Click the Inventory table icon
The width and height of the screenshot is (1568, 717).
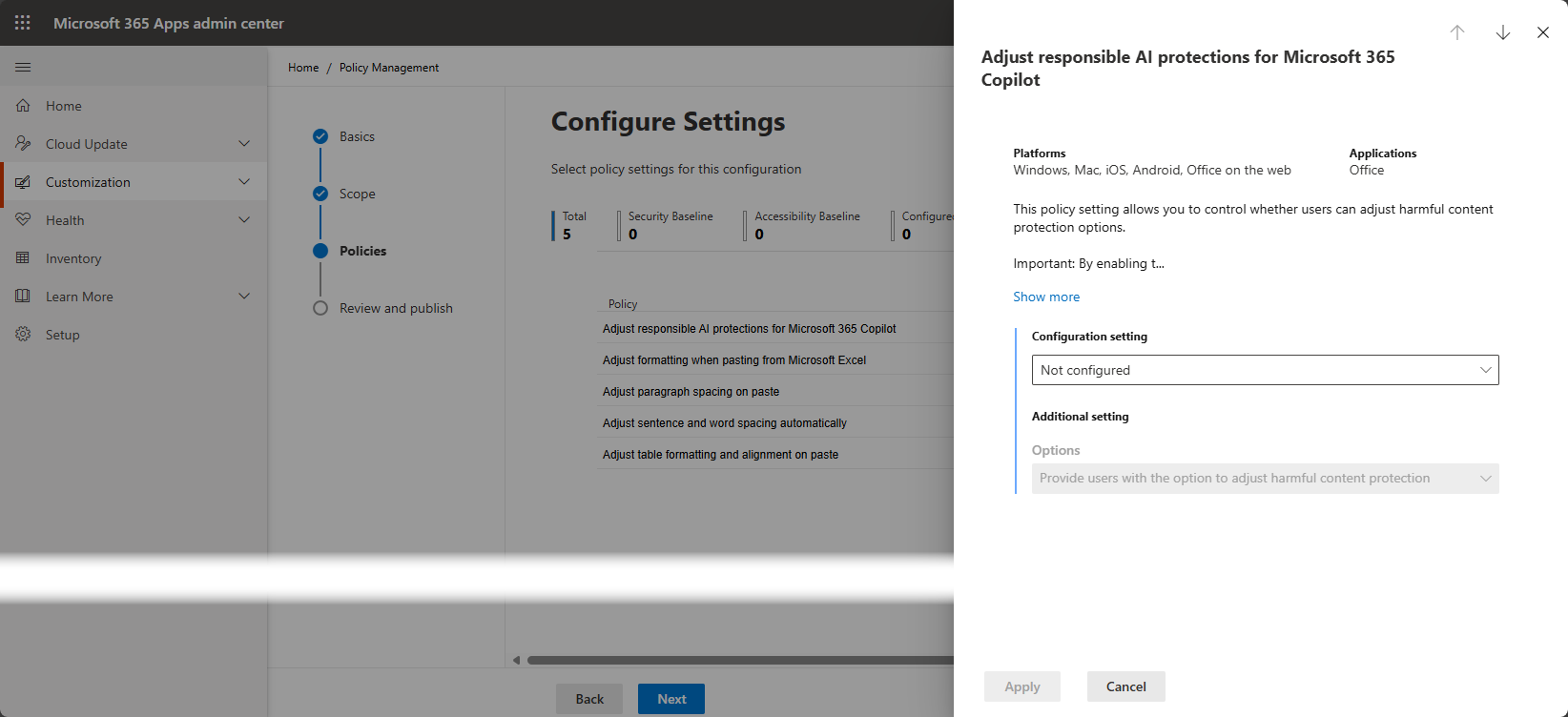click(x=23, y=258)
